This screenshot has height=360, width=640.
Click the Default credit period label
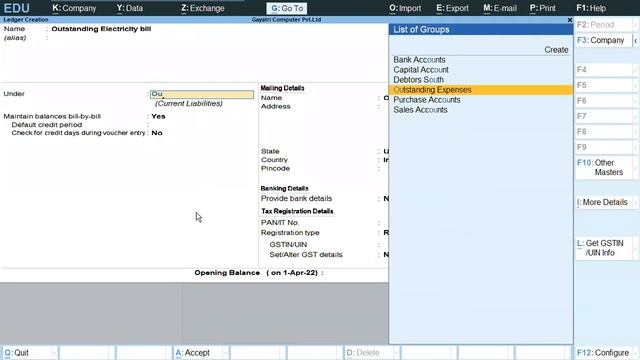47,125
